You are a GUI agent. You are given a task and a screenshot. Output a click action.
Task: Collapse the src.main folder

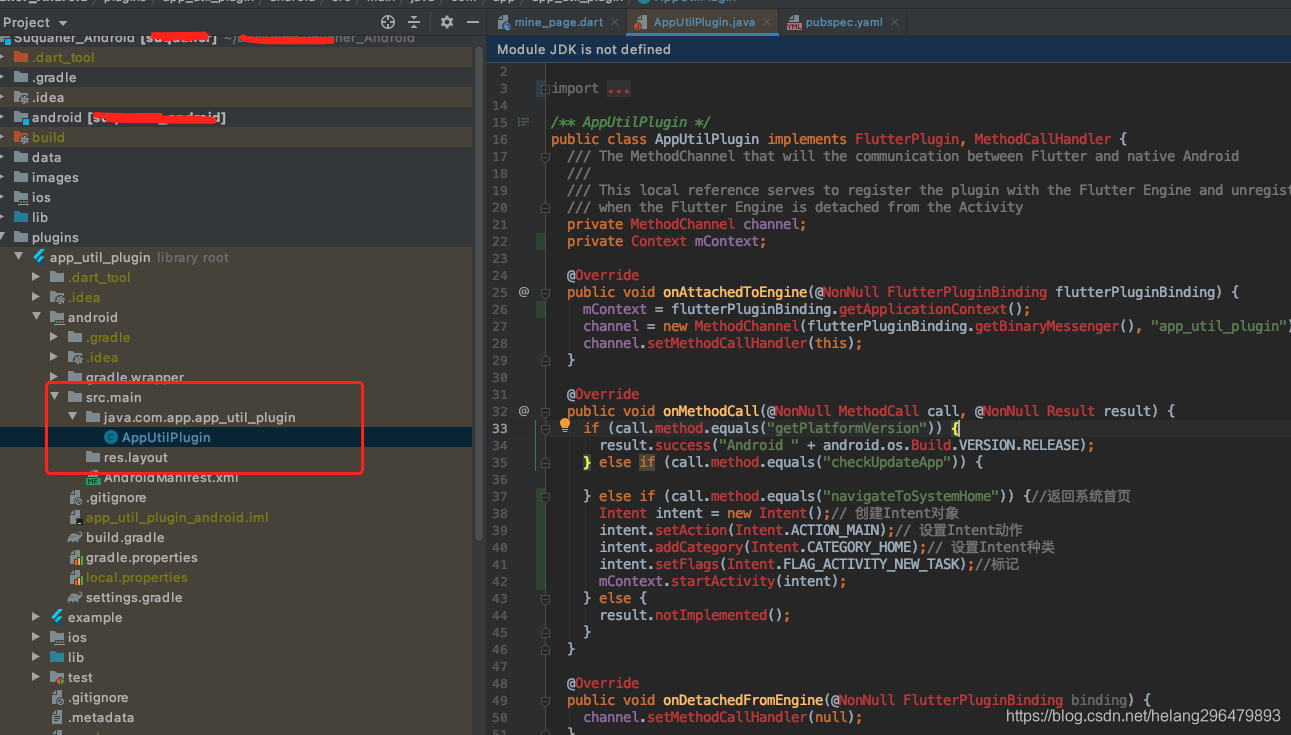[x=56, y=397]
